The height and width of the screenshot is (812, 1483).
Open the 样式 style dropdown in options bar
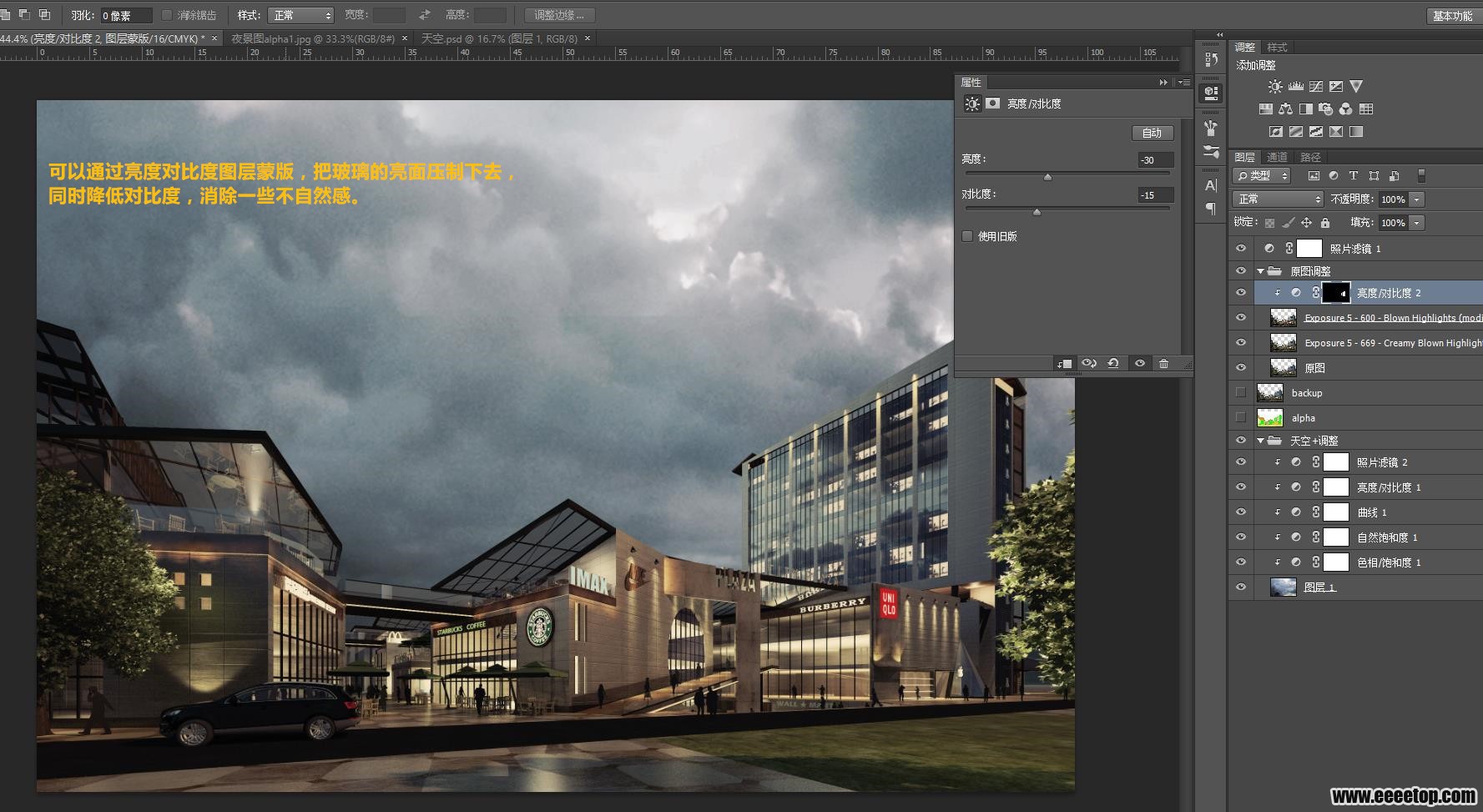300,15
